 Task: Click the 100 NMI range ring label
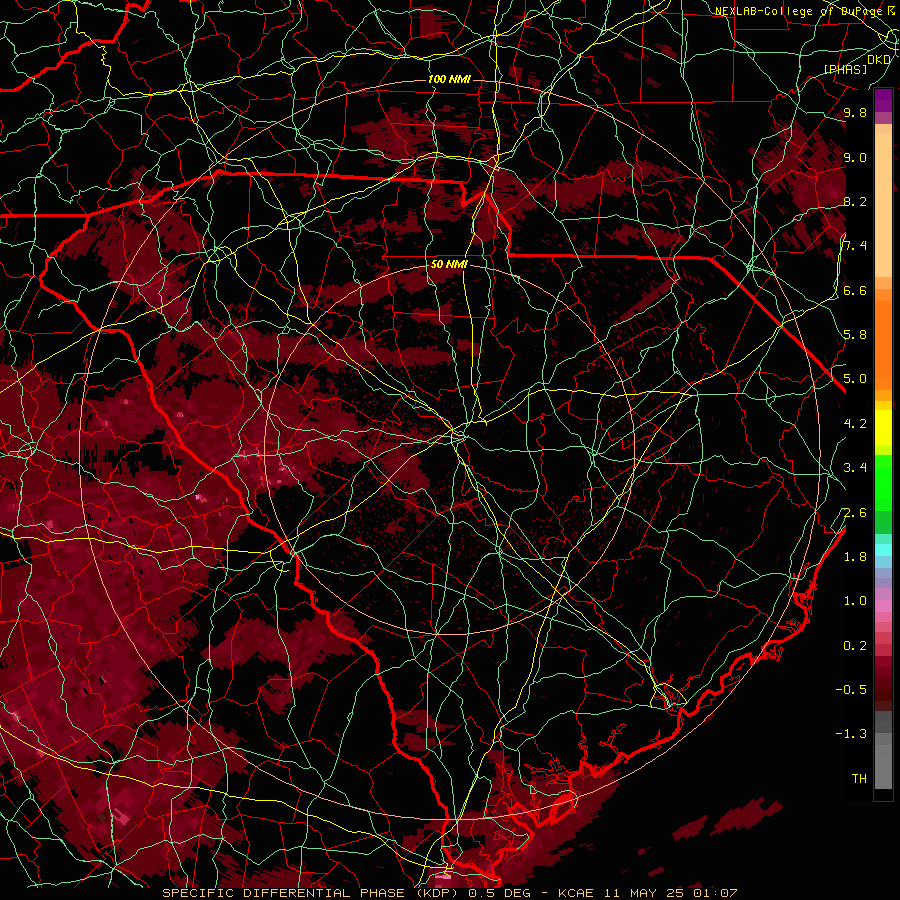[x=449, y=79]
